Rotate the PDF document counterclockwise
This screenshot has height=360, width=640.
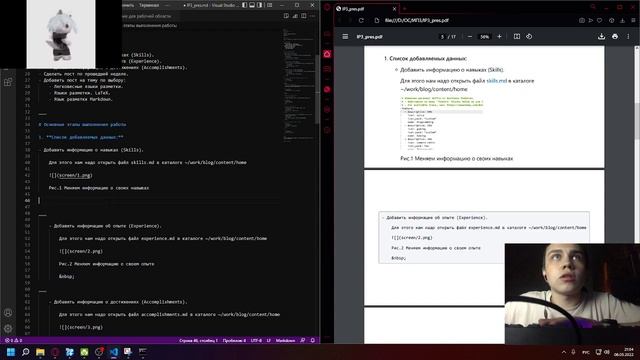coord(529,37)
